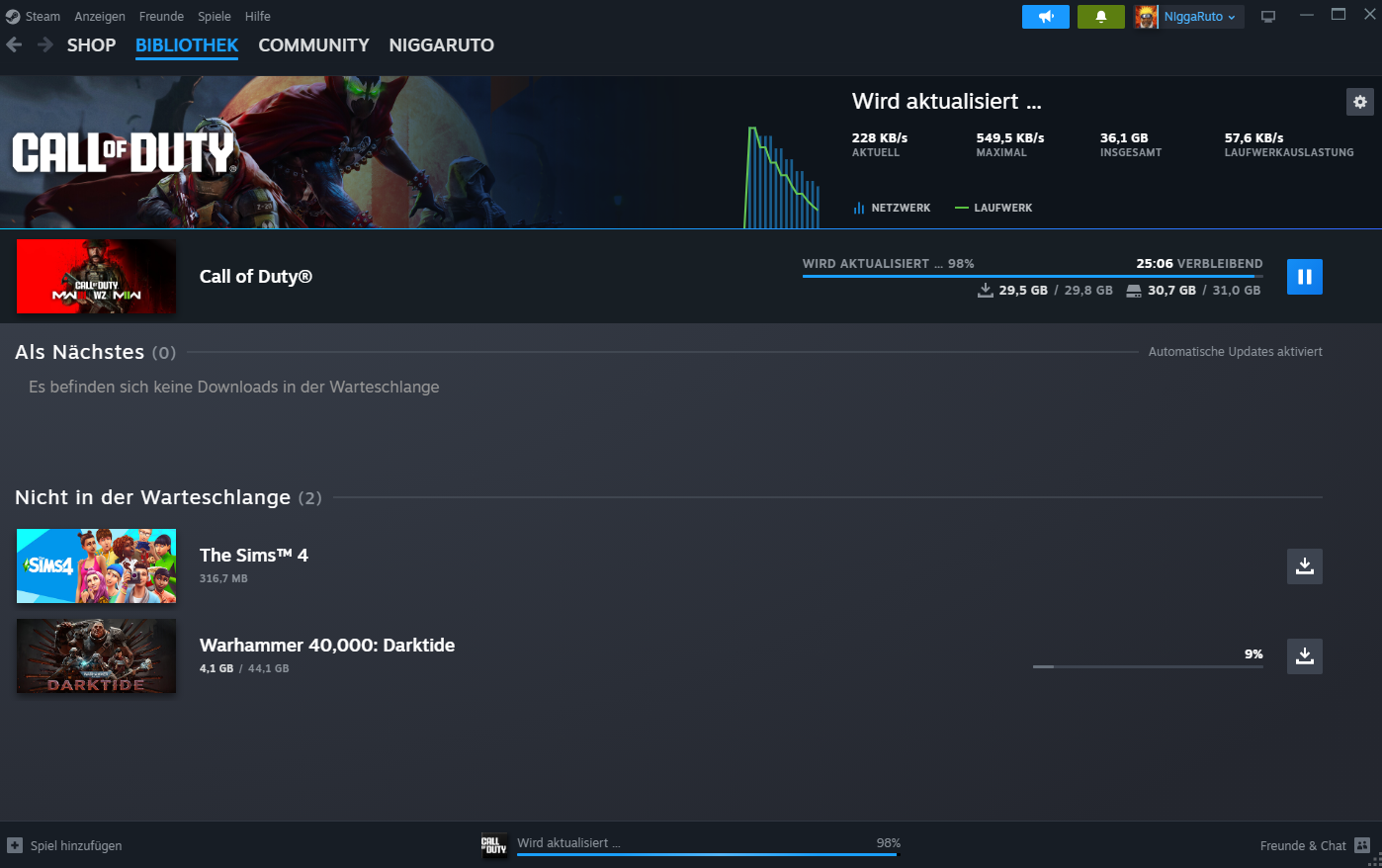Open the Anzeigen menu
This screenshot has width=1382, height=868.
(100, 17)
